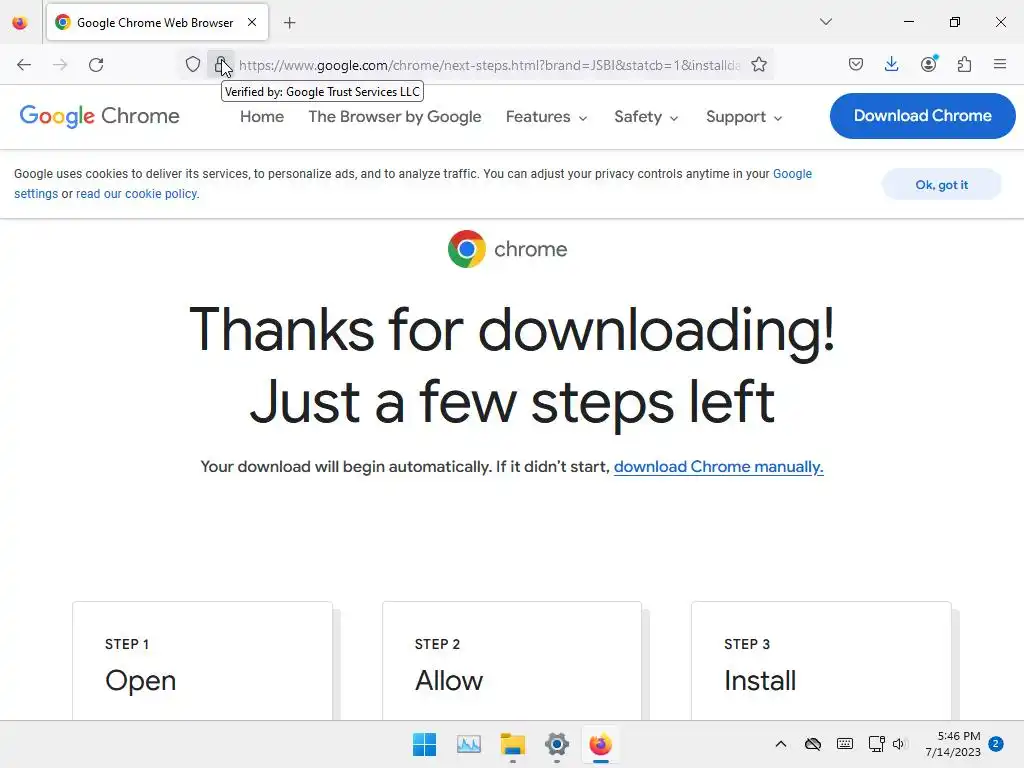1024x768 pixels.
Task: Click the forward navigation arrow
Action: click(60, 65)
